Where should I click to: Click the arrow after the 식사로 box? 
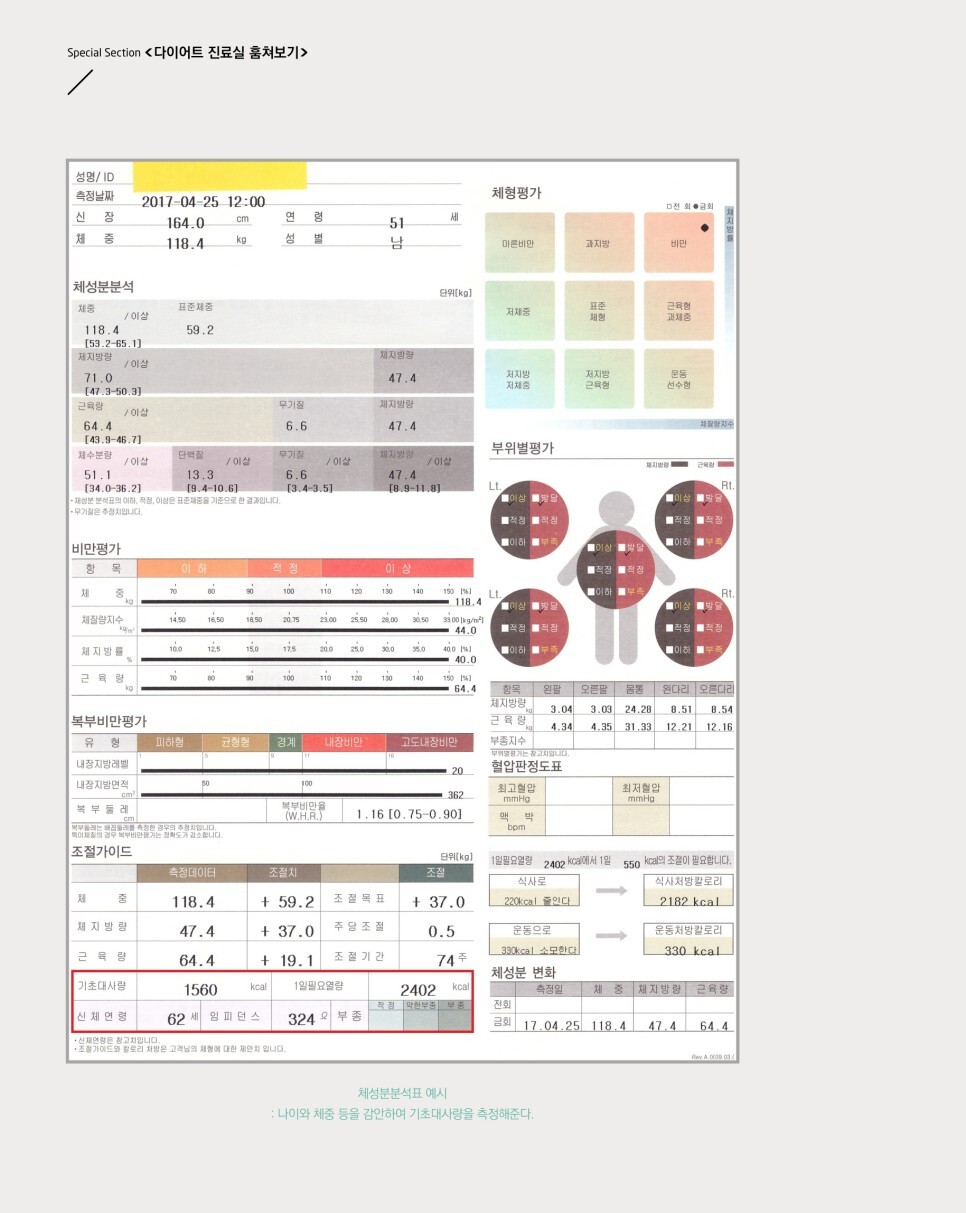(x=611, y=889)
